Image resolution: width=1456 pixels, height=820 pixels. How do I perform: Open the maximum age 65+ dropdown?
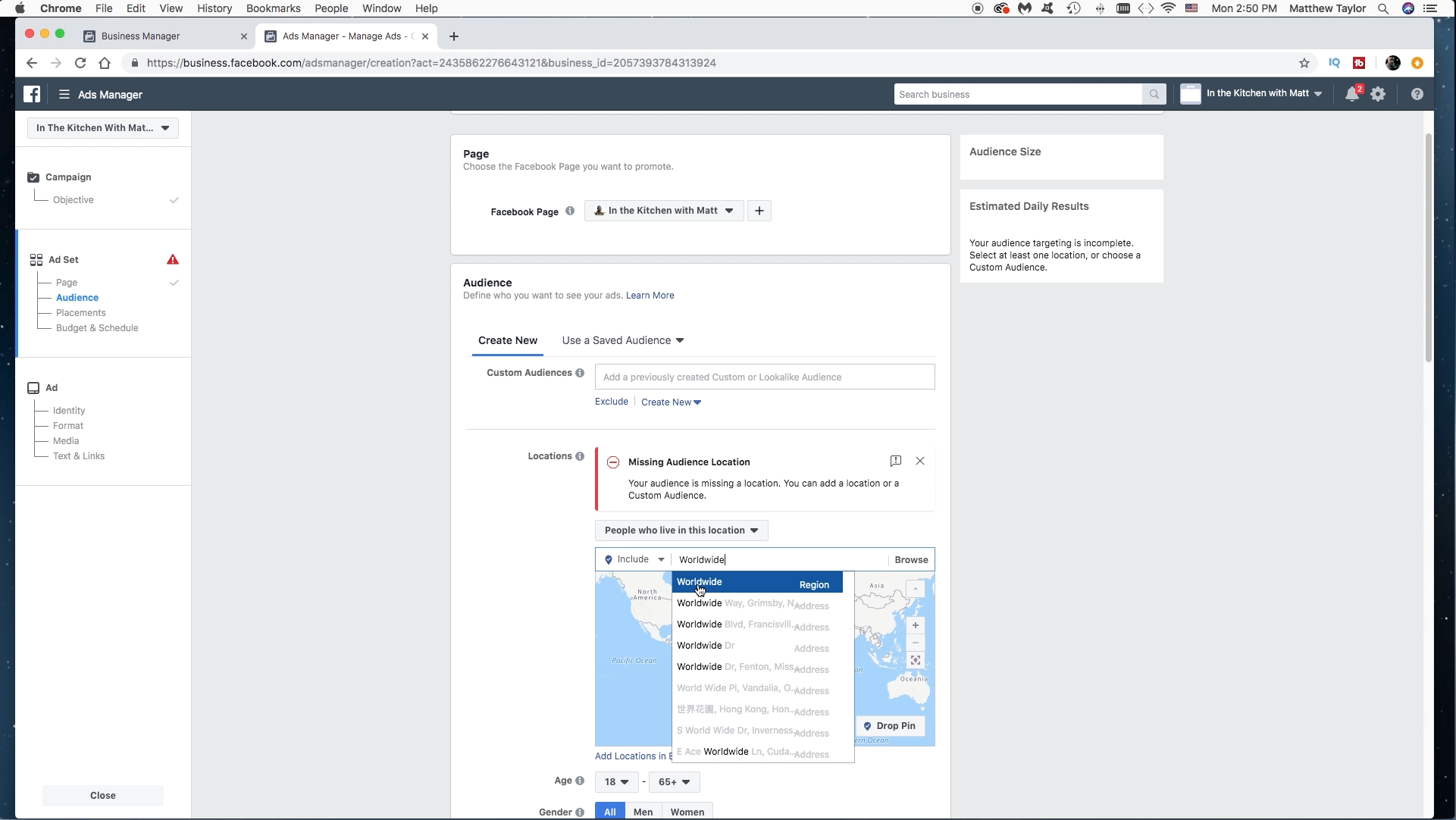tap(674, 782)
